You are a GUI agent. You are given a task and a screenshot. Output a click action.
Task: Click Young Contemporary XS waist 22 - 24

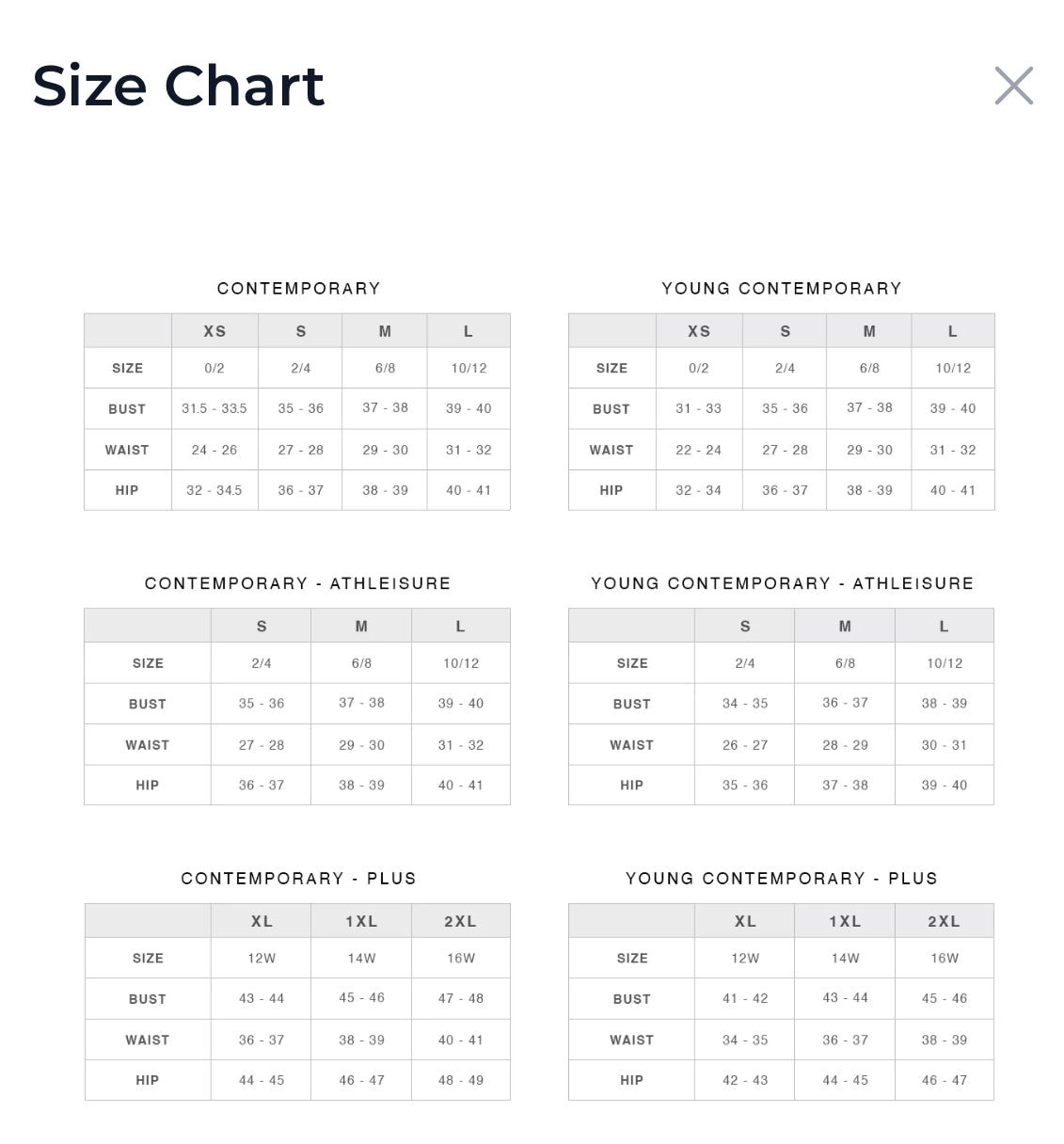tap(698, 450)
